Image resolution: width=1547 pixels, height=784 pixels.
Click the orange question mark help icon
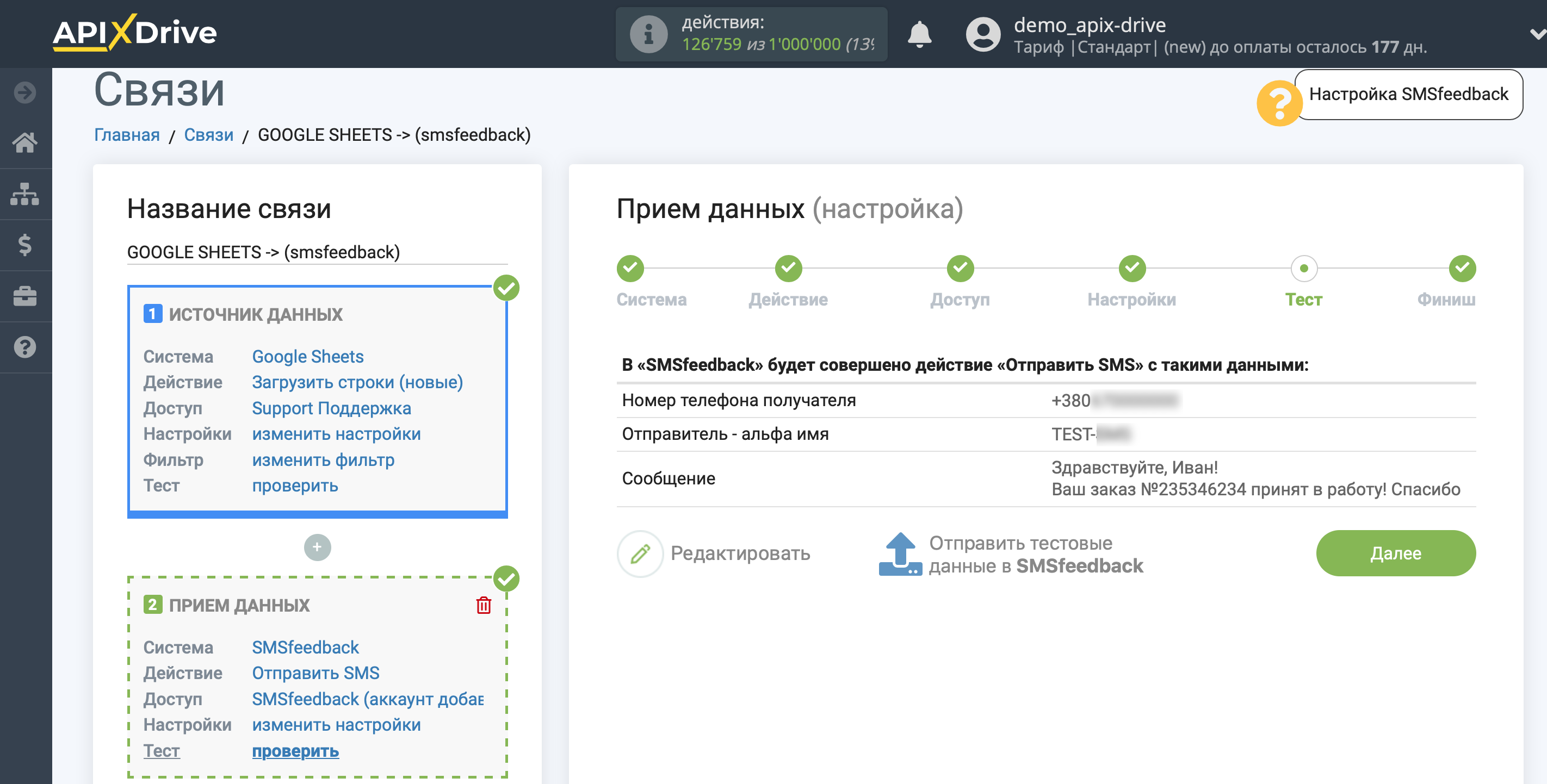pyautogui.click(x=1279, y=103)
